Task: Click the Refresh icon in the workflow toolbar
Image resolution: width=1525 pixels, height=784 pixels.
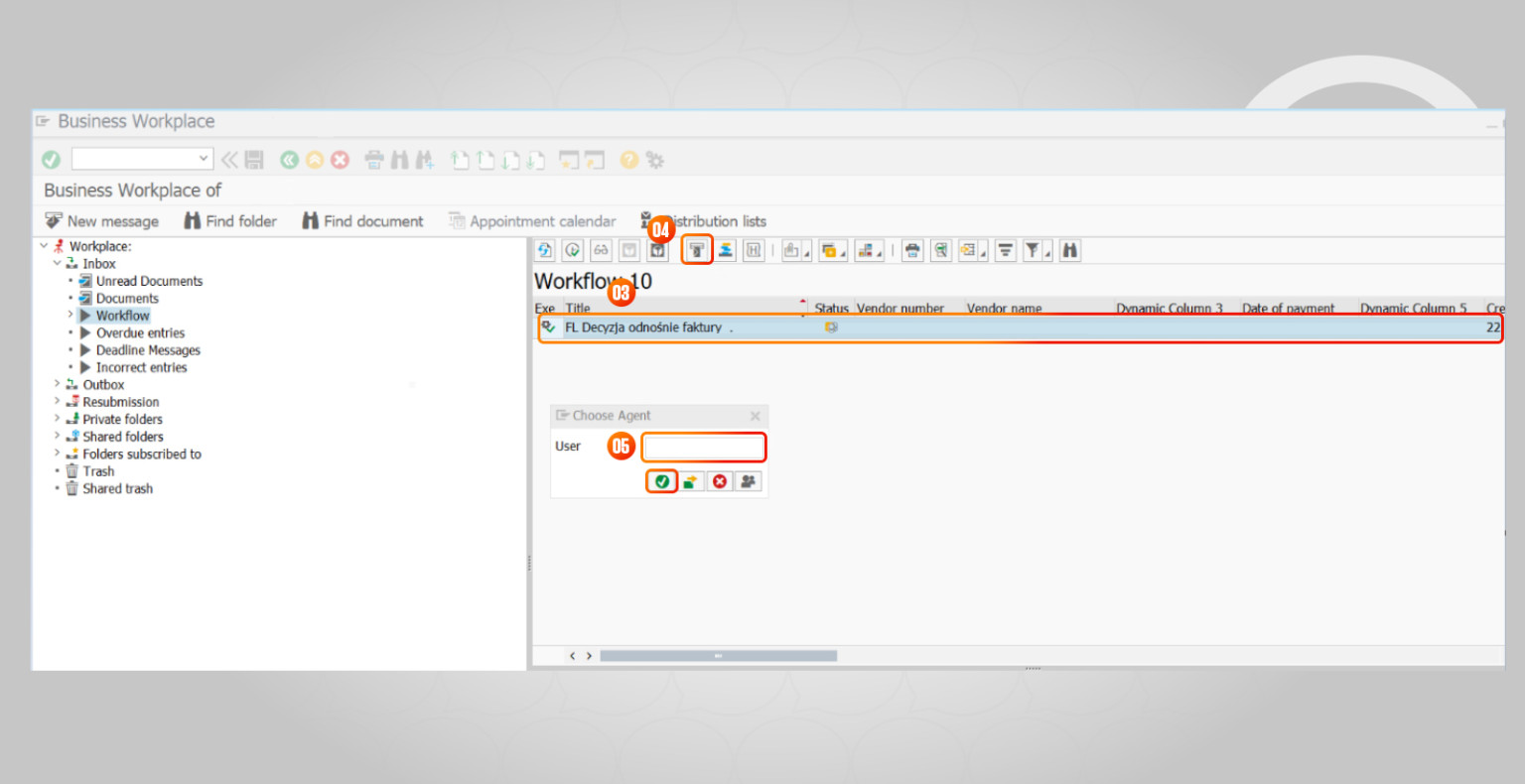Action: point(544,250)
